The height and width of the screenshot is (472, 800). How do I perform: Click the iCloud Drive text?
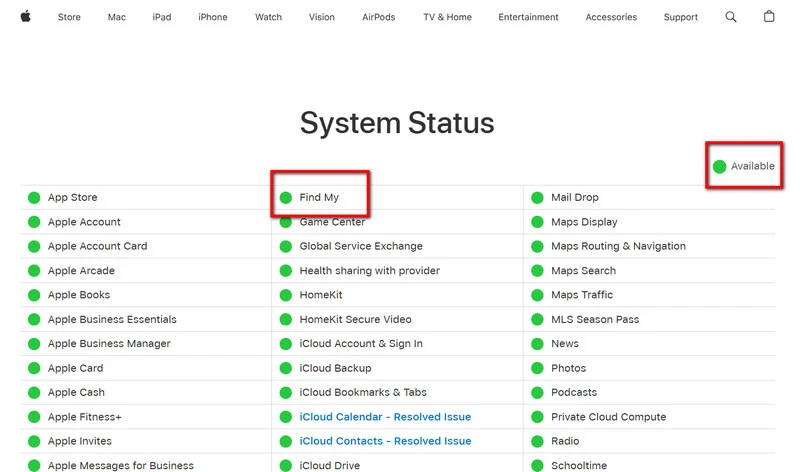click(x=330, y=465)
